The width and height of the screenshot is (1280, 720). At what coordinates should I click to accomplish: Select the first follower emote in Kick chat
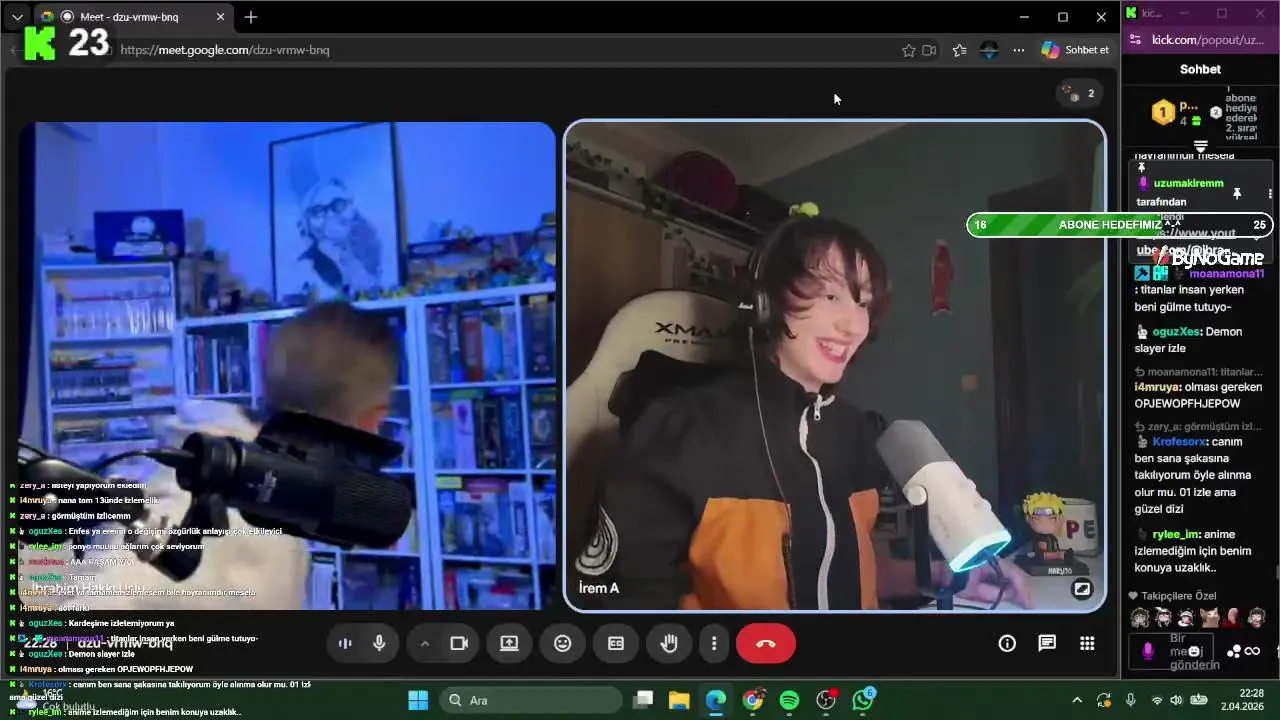click(x=1139, y=617)
